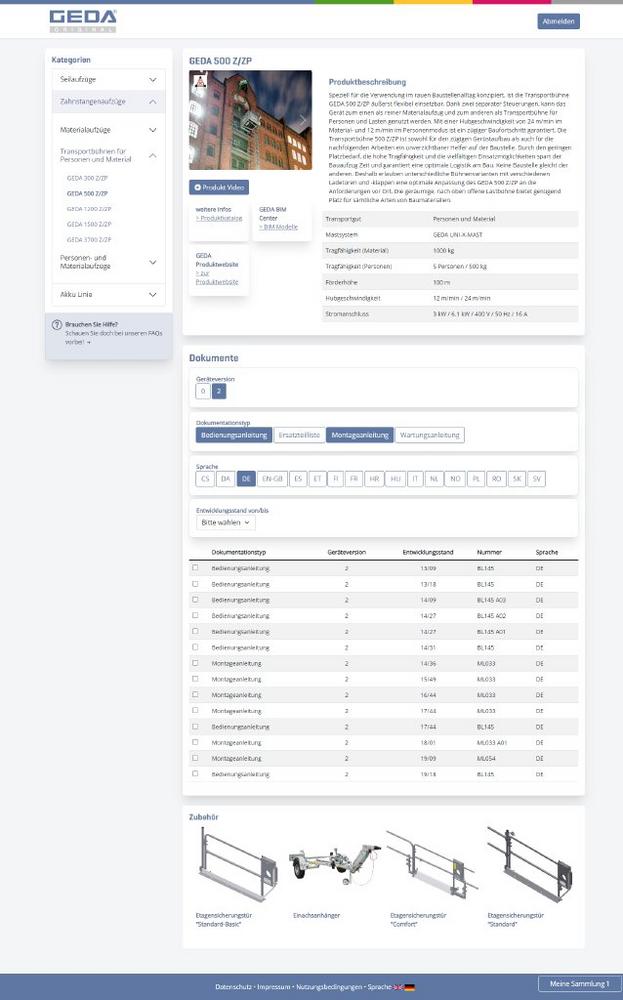This screenshot has width=623, height=1000.
Task: Toggle language DE filter
Action: (246, 479)
